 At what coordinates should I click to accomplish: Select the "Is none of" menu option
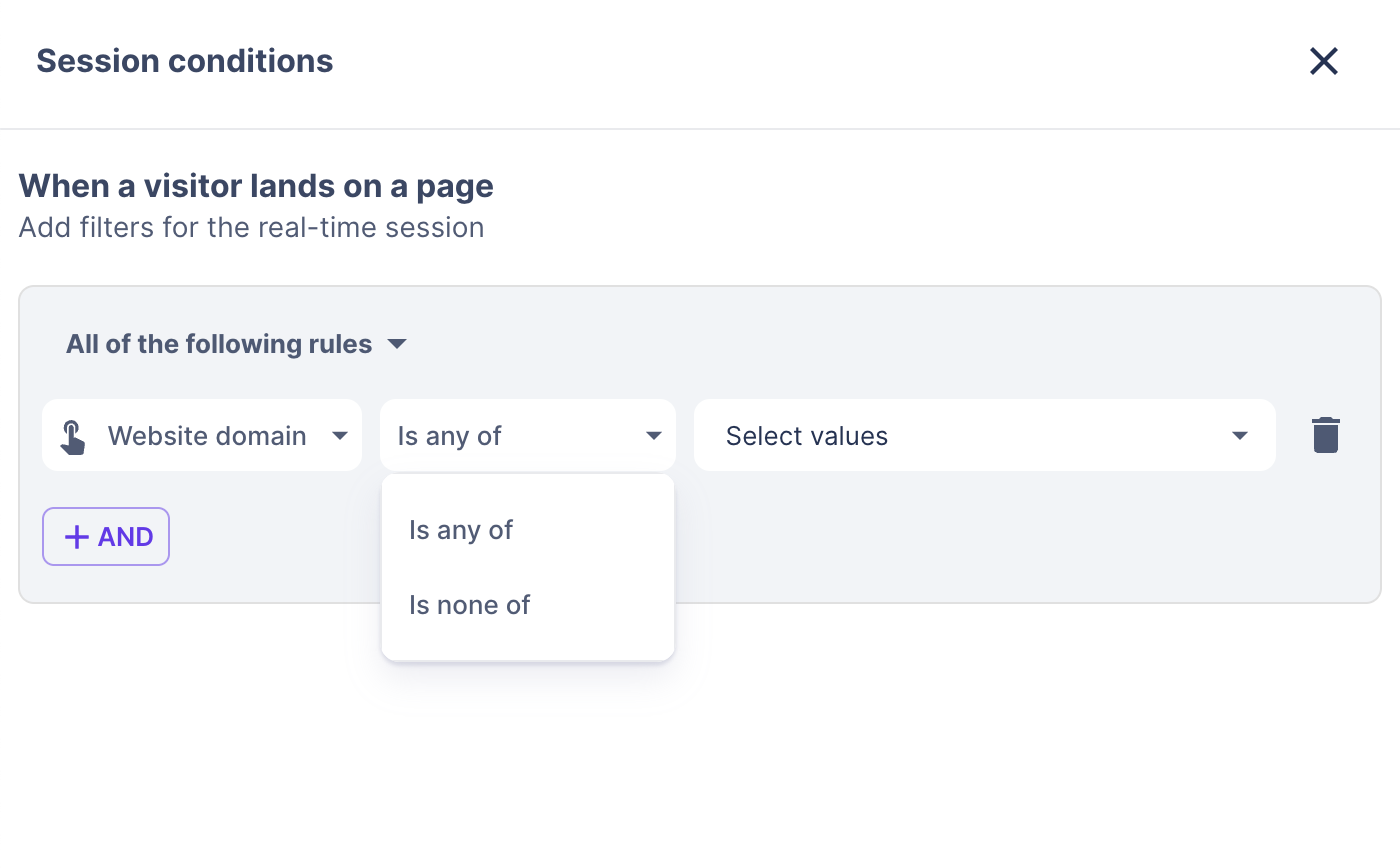coord(469,605)
